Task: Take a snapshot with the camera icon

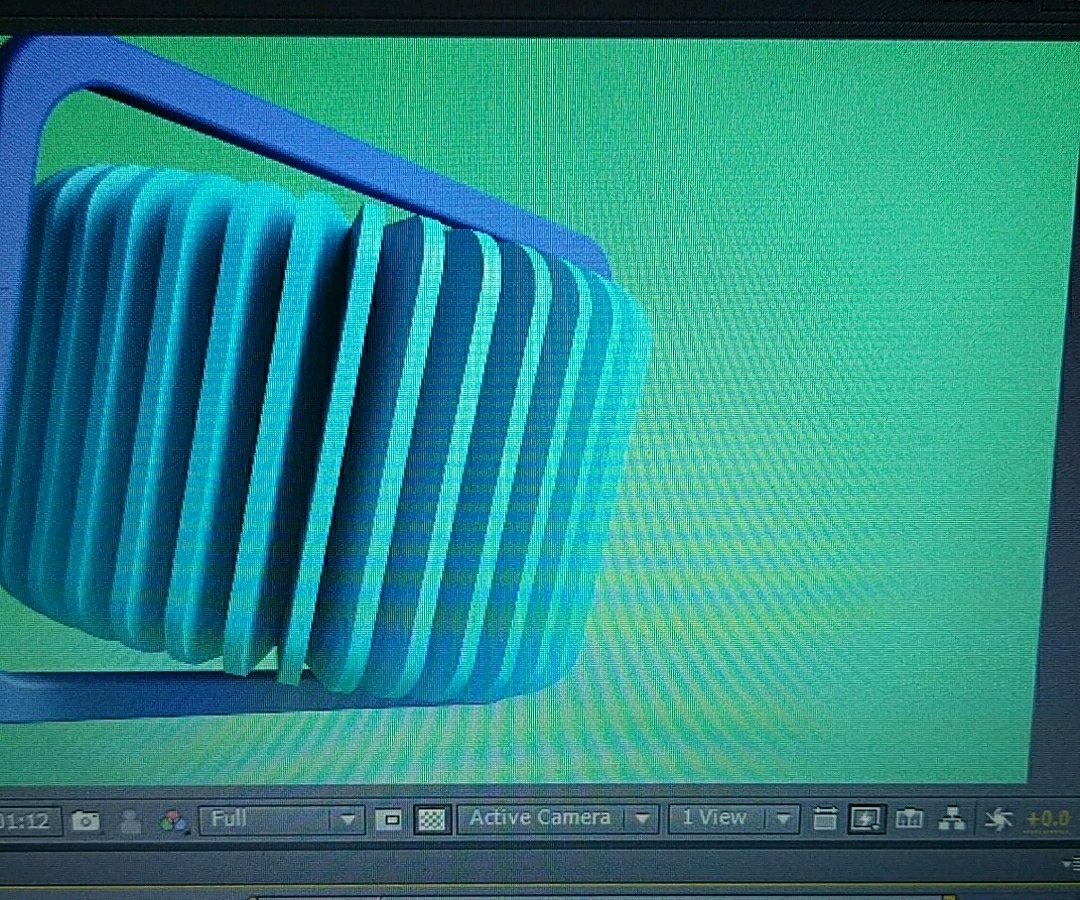Action: 86,820
